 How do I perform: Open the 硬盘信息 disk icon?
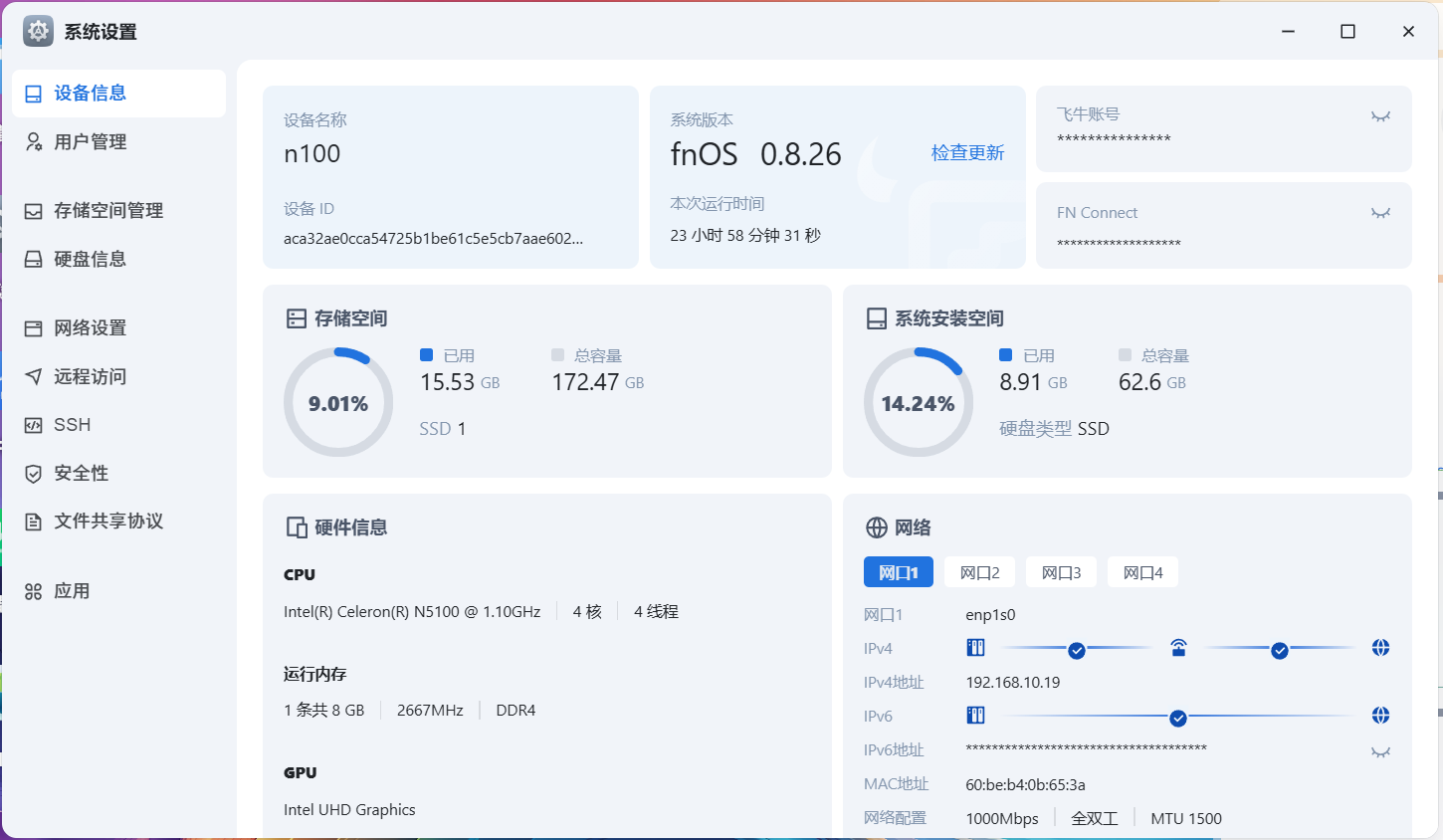pyautogui.click(x=34, y=260)
